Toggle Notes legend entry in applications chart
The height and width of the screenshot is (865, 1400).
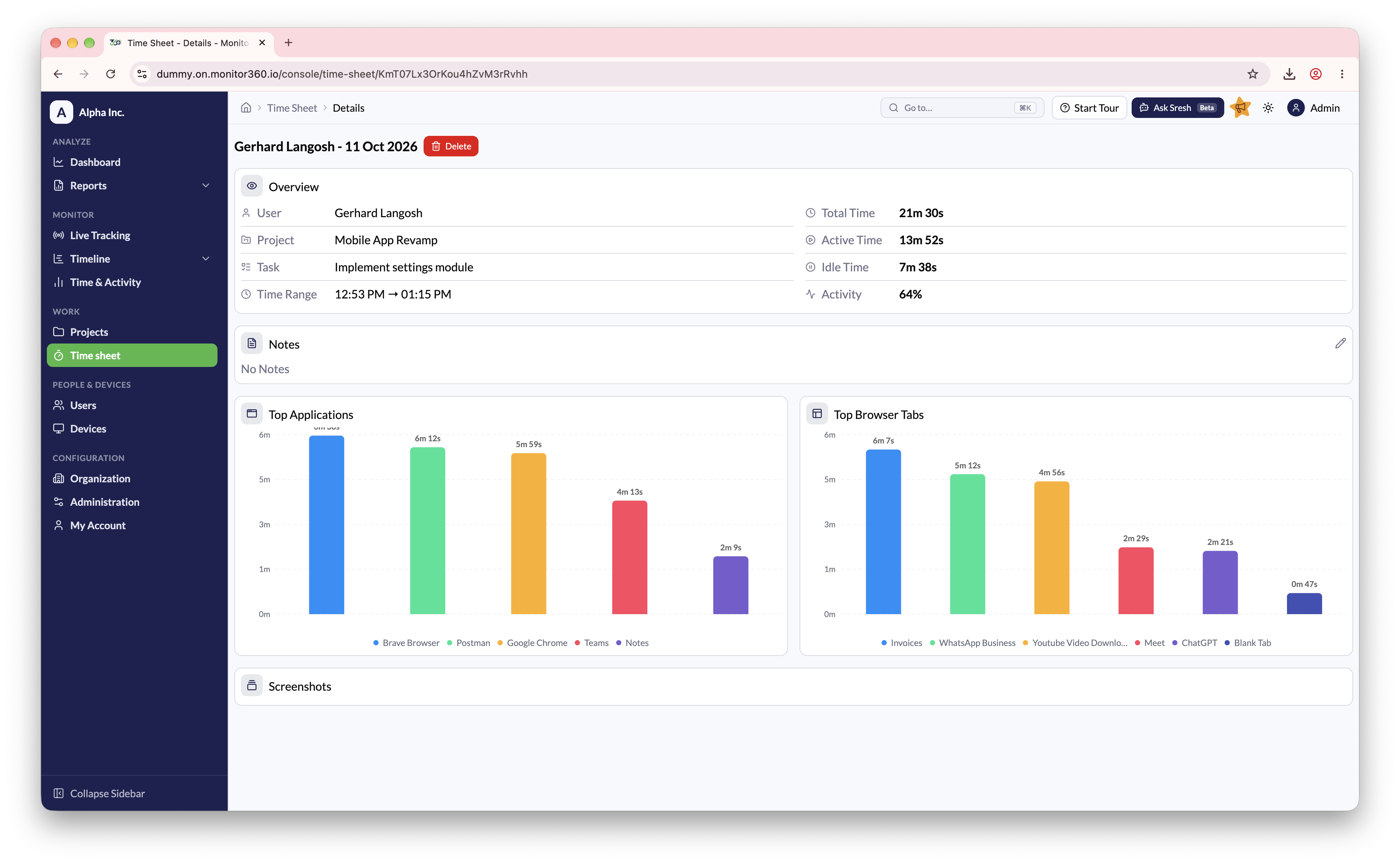pyautogui.click(x=633, y=642)
